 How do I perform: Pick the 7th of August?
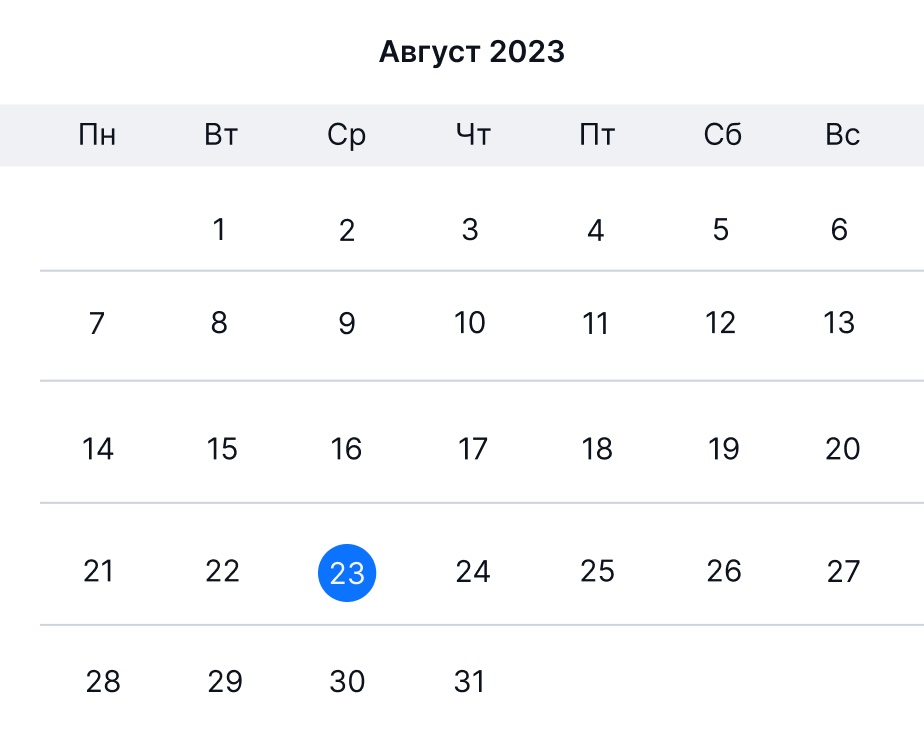[x=97, y=323]
